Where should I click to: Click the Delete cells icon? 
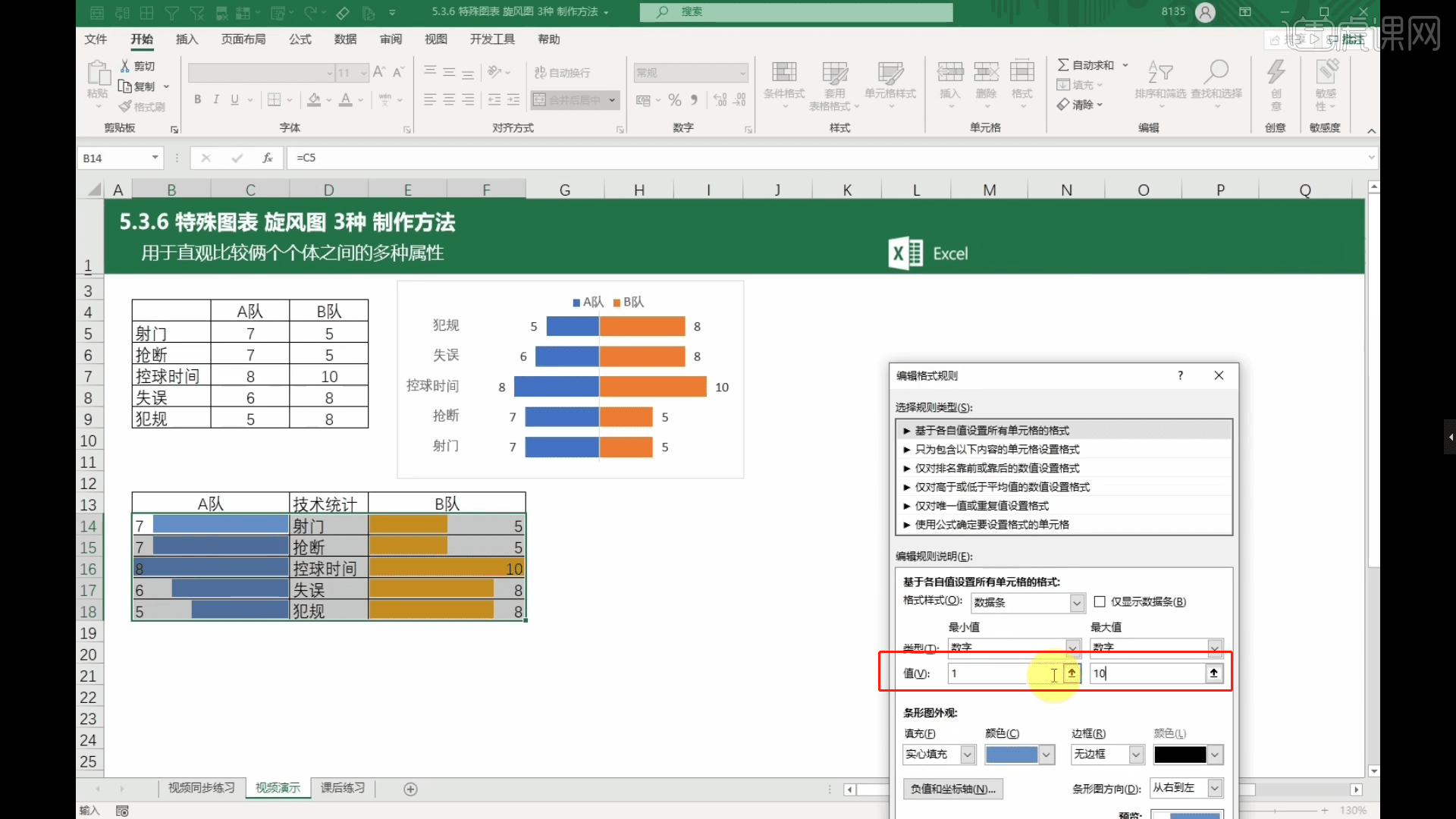click(986, 72)
